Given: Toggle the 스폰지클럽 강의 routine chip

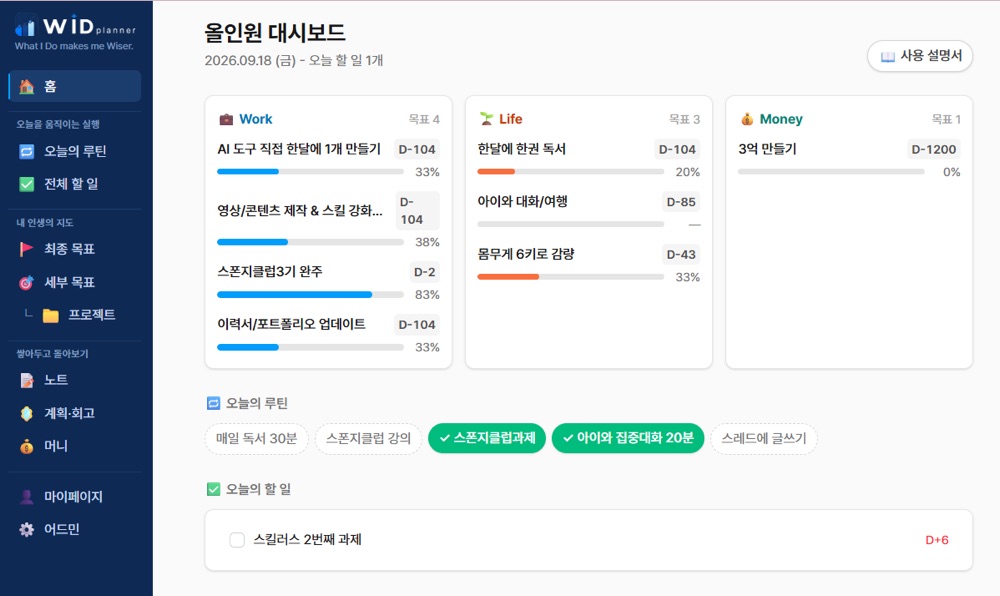Looking at the screenshot, I should (x=368, y=439).
